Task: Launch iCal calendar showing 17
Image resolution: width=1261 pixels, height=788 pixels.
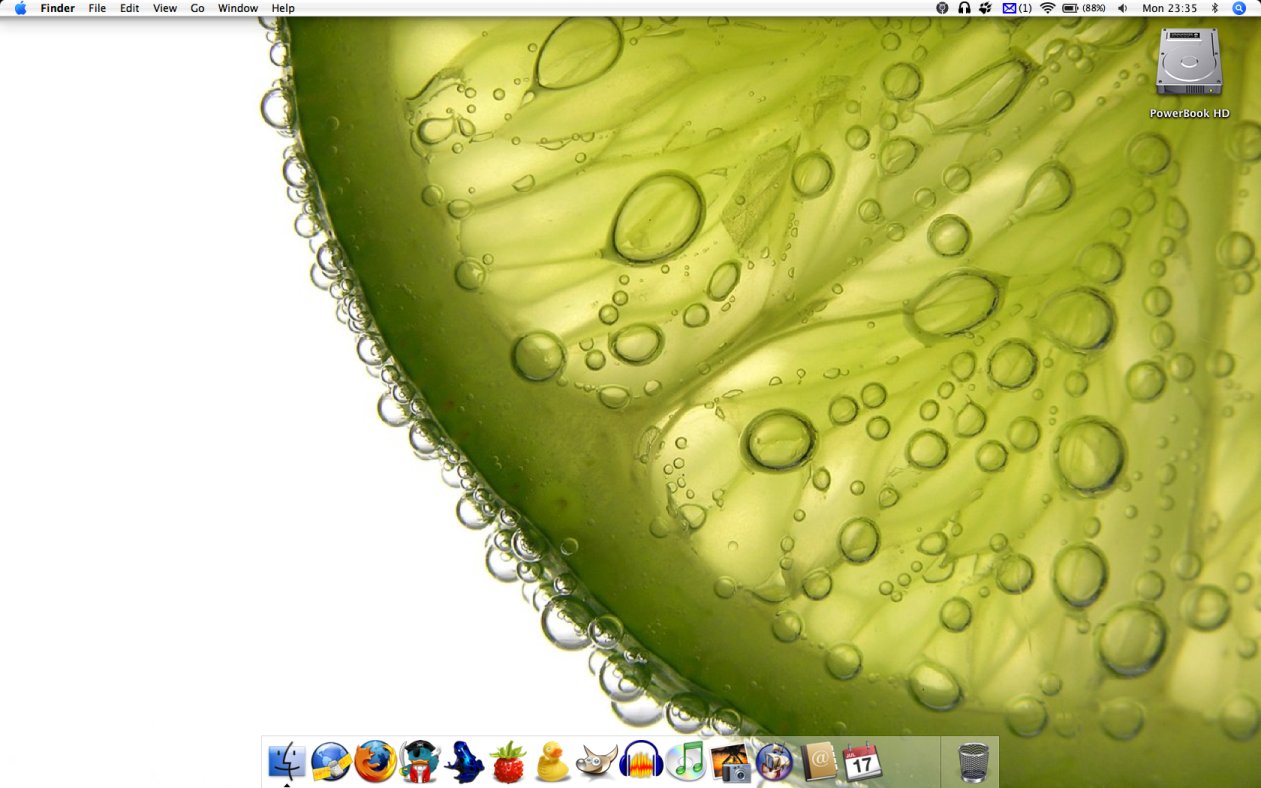Action: 862,762
